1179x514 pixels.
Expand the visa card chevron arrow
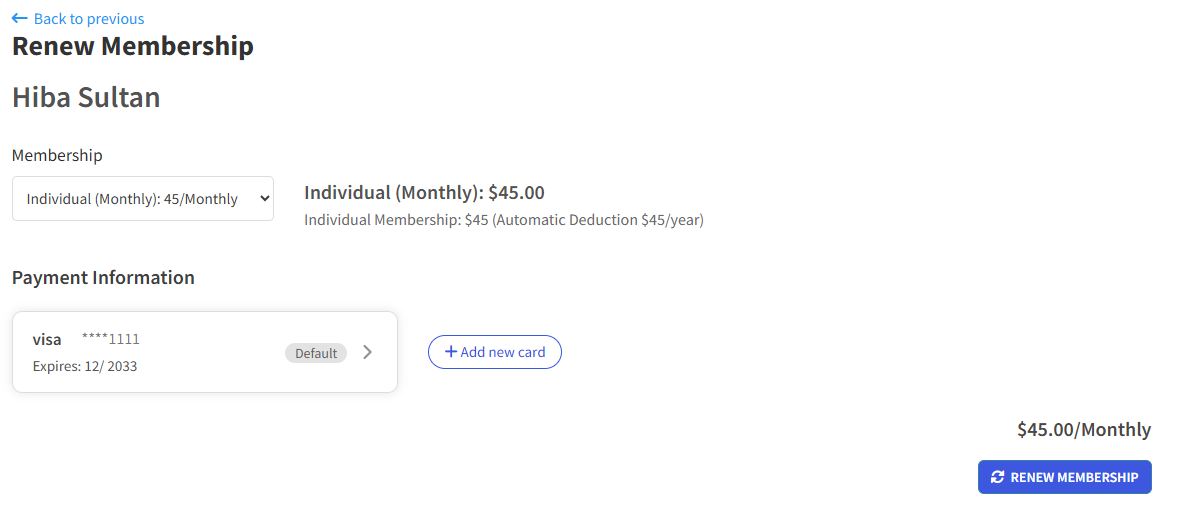(367, 352)
